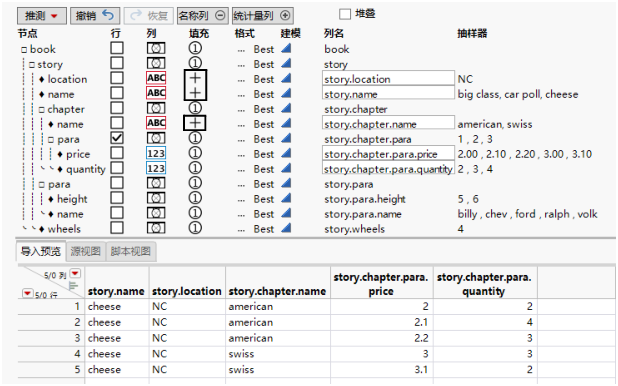Switch to the 导入预览 tab
The image size is (618, 386).
click(41, 251)
